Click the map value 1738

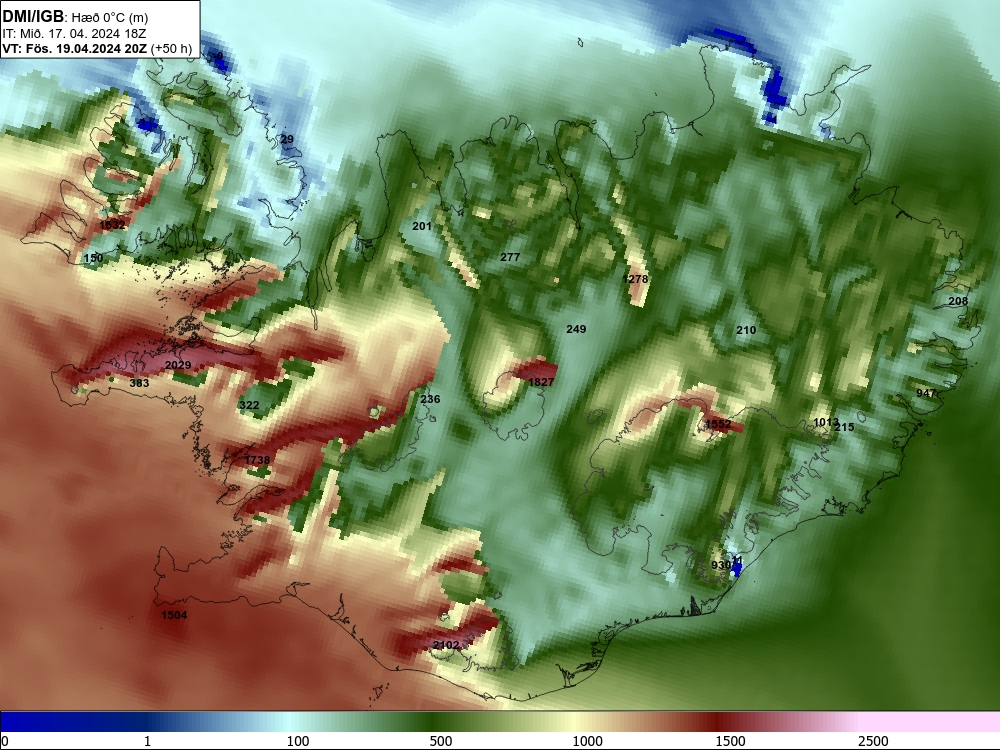(x=257, y=460)
